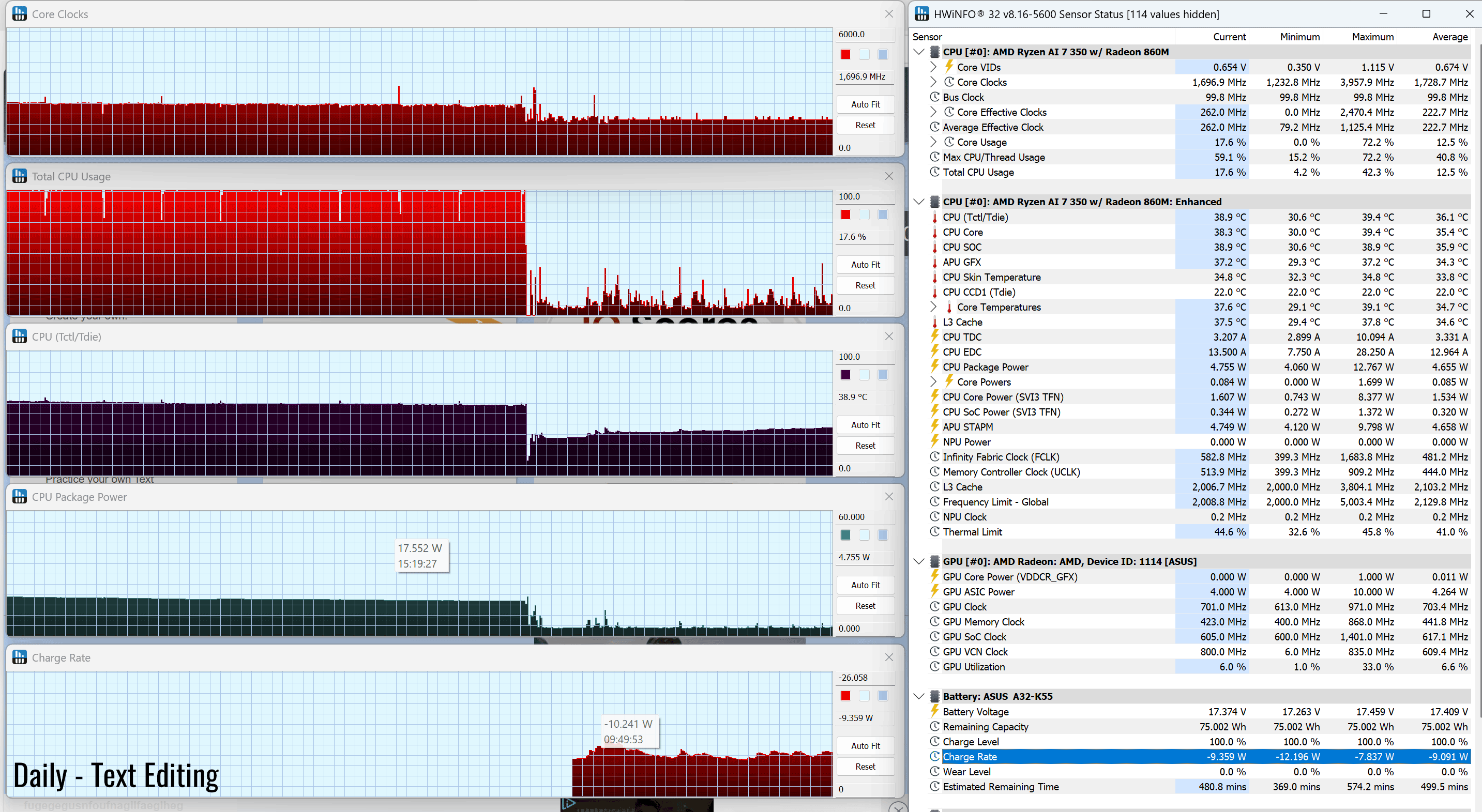Click the HWiNFO icon in CPU (Tctl/Tdie) title bar
The height and width of the screenshot is (812, 1482).
[20, 336]
